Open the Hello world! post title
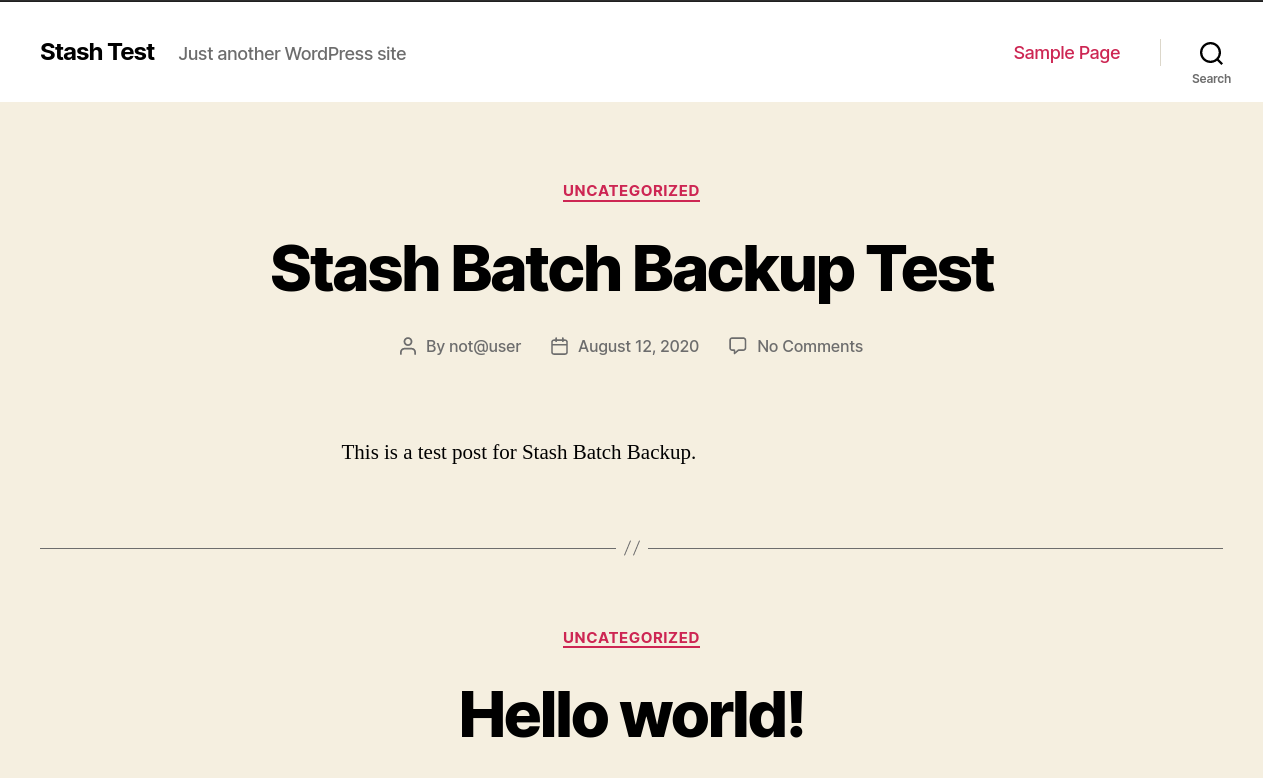This screenshot has height=778, width=1263. 631,714
